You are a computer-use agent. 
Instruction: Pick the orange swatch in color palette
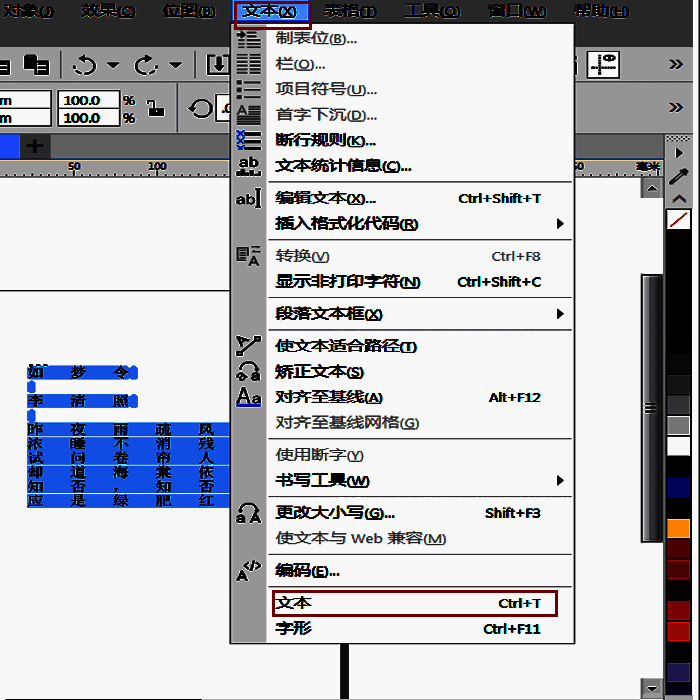pyautogui.click(x=679, y=528)
